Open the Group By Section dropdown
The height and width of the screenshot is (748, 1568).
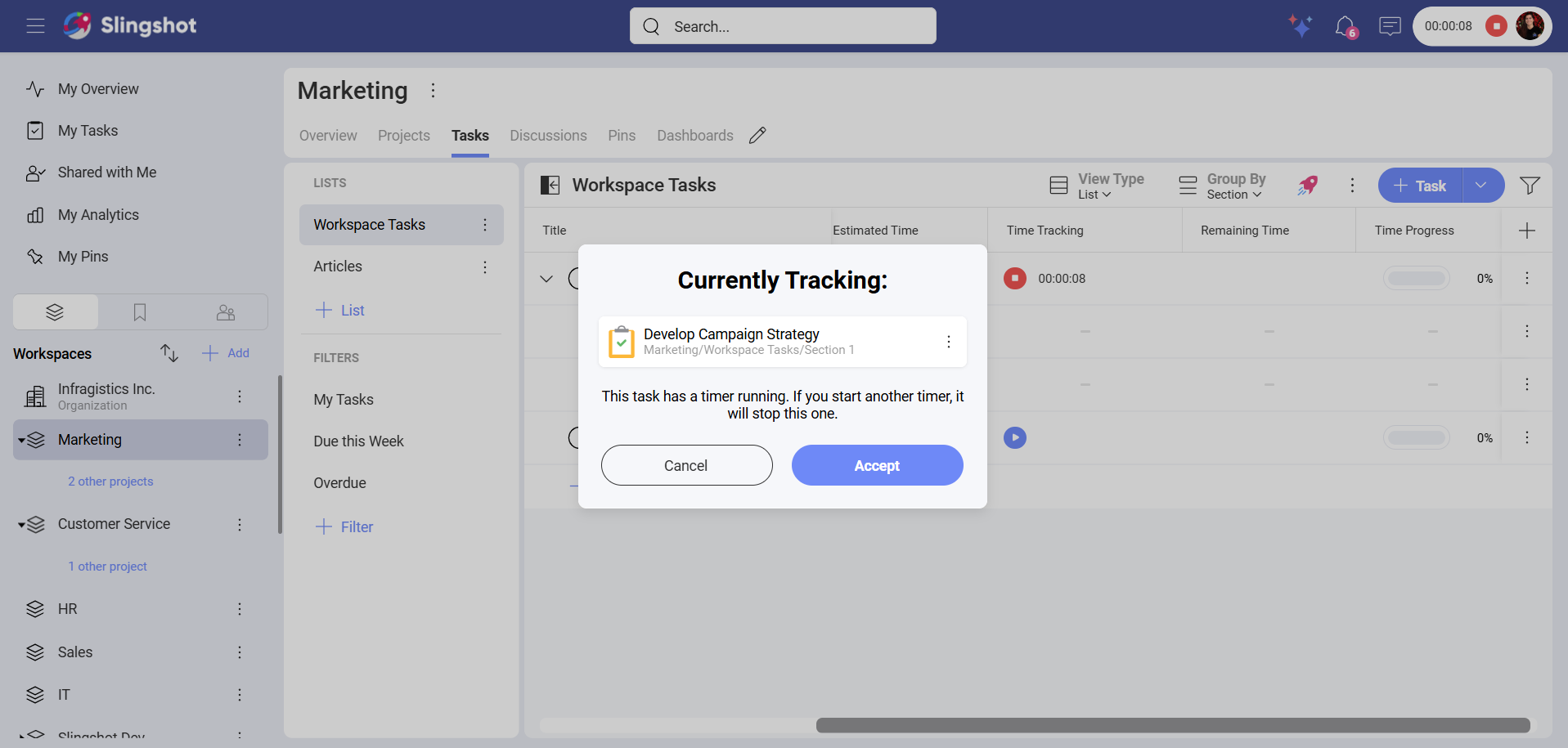tap(1223, 186)
